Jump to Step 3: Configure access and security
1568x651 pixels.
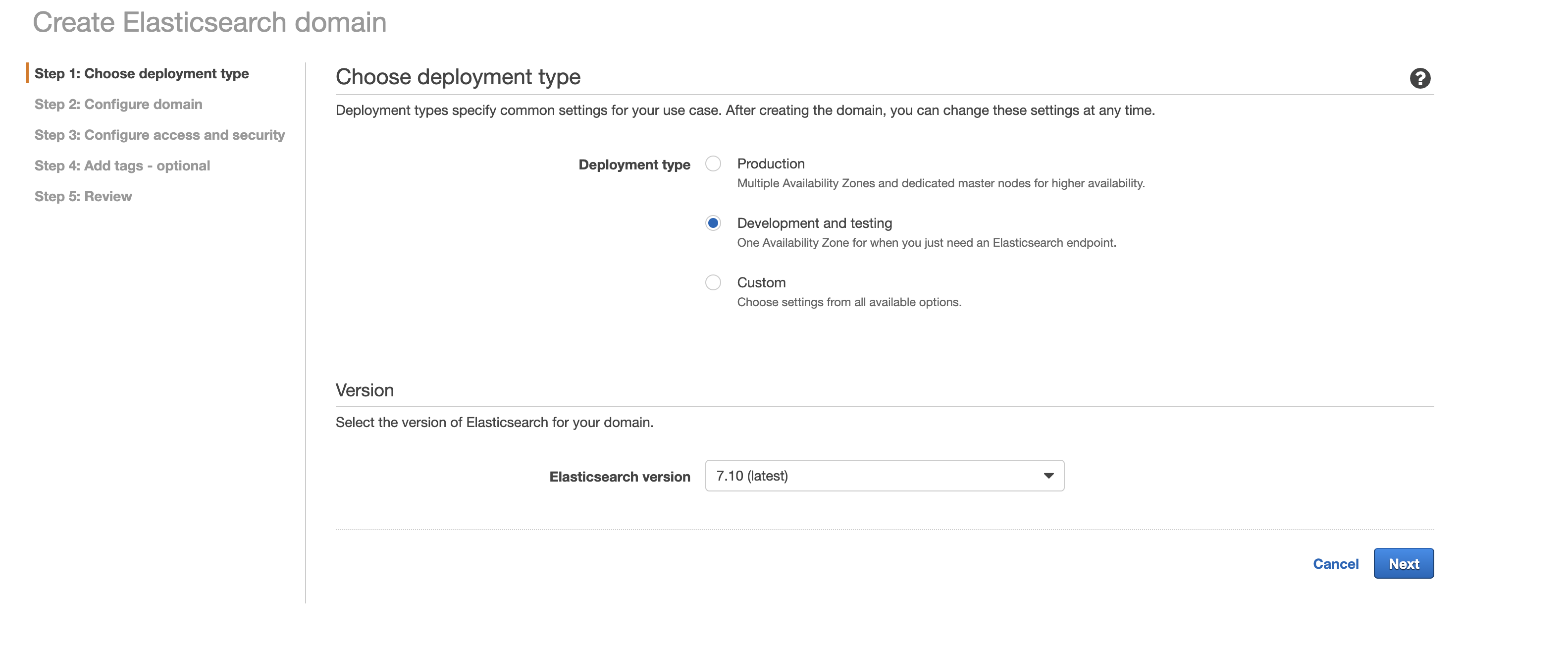[159, 135]
